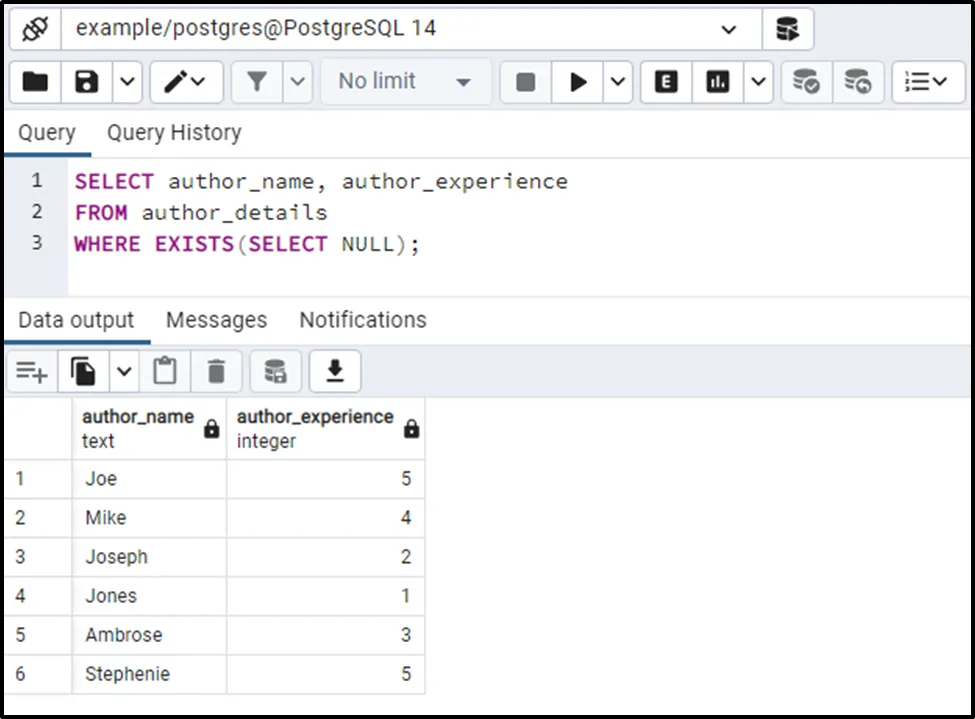This screenshot has height=719, width=975.
Task: Click the Explain query E icon
Action: 666,82
